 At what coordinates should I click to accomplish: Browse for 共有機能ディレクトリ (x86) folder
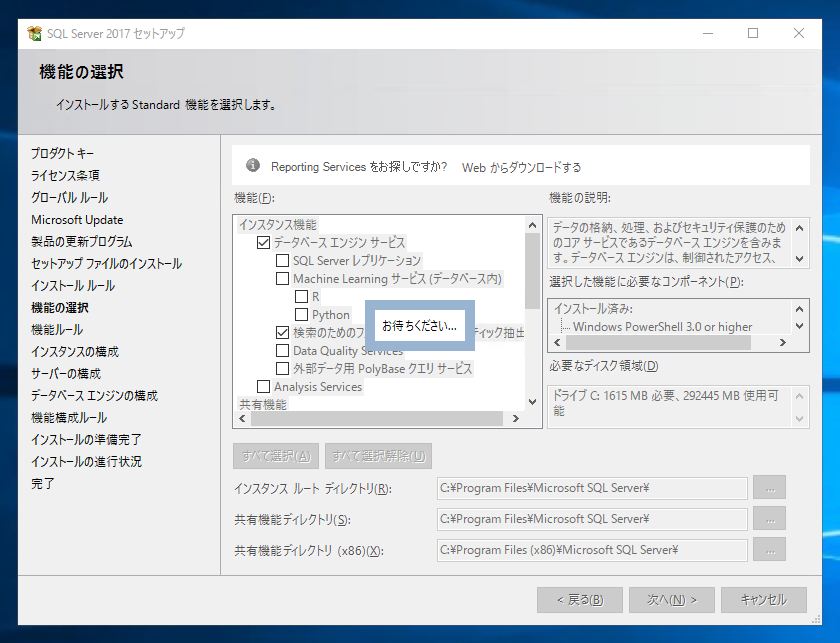[769, 550]
